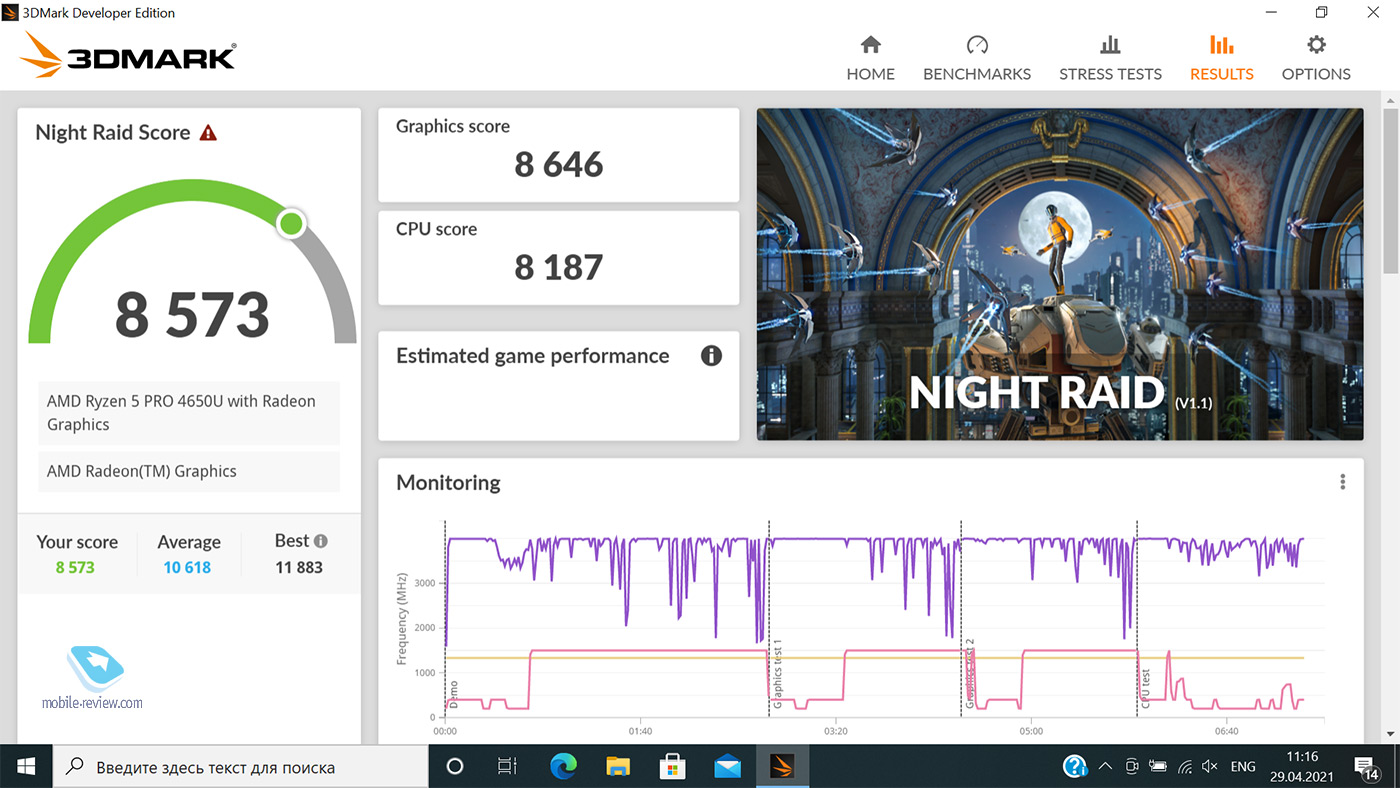Click the Night Raid score gauge knob
Viewport: 1400px width, 788px height.
291,223
